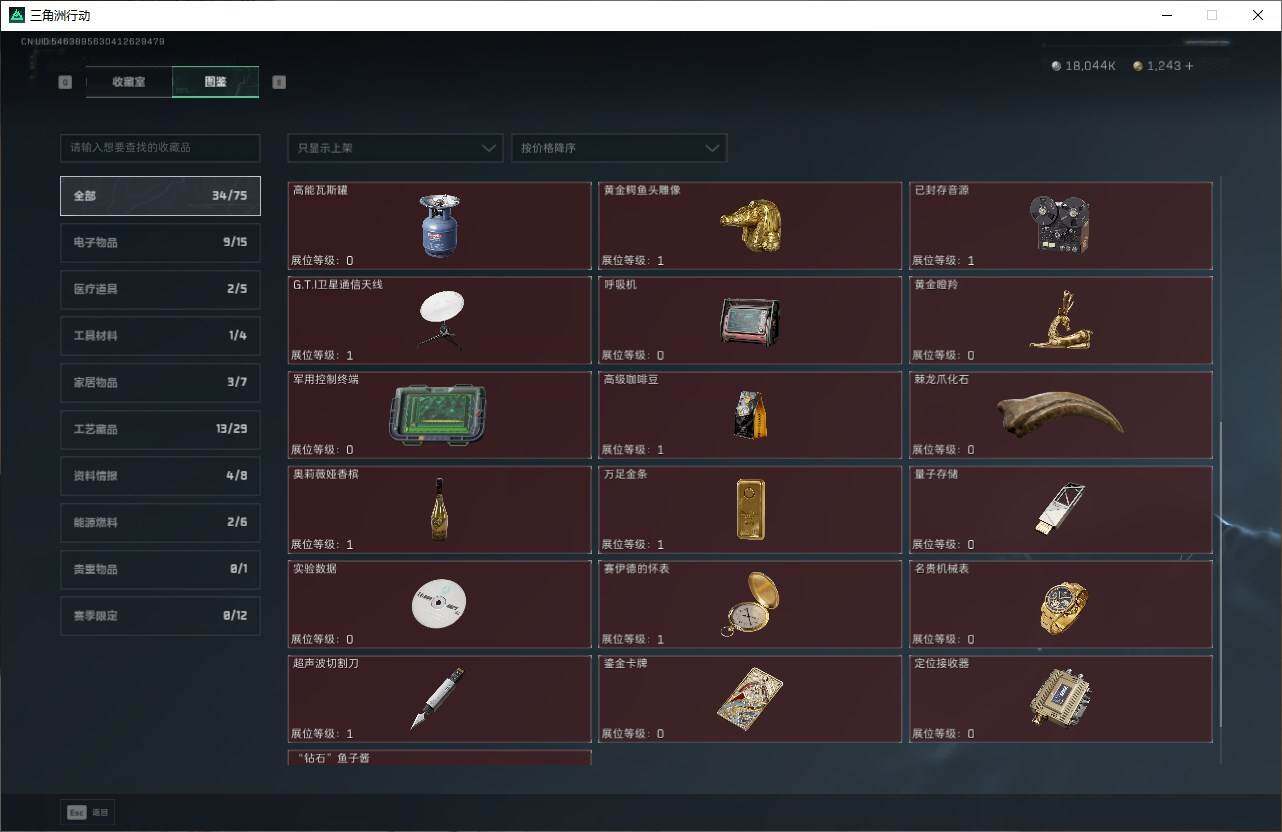Open the 军用控制终端 terminal icon

(438, 415)
